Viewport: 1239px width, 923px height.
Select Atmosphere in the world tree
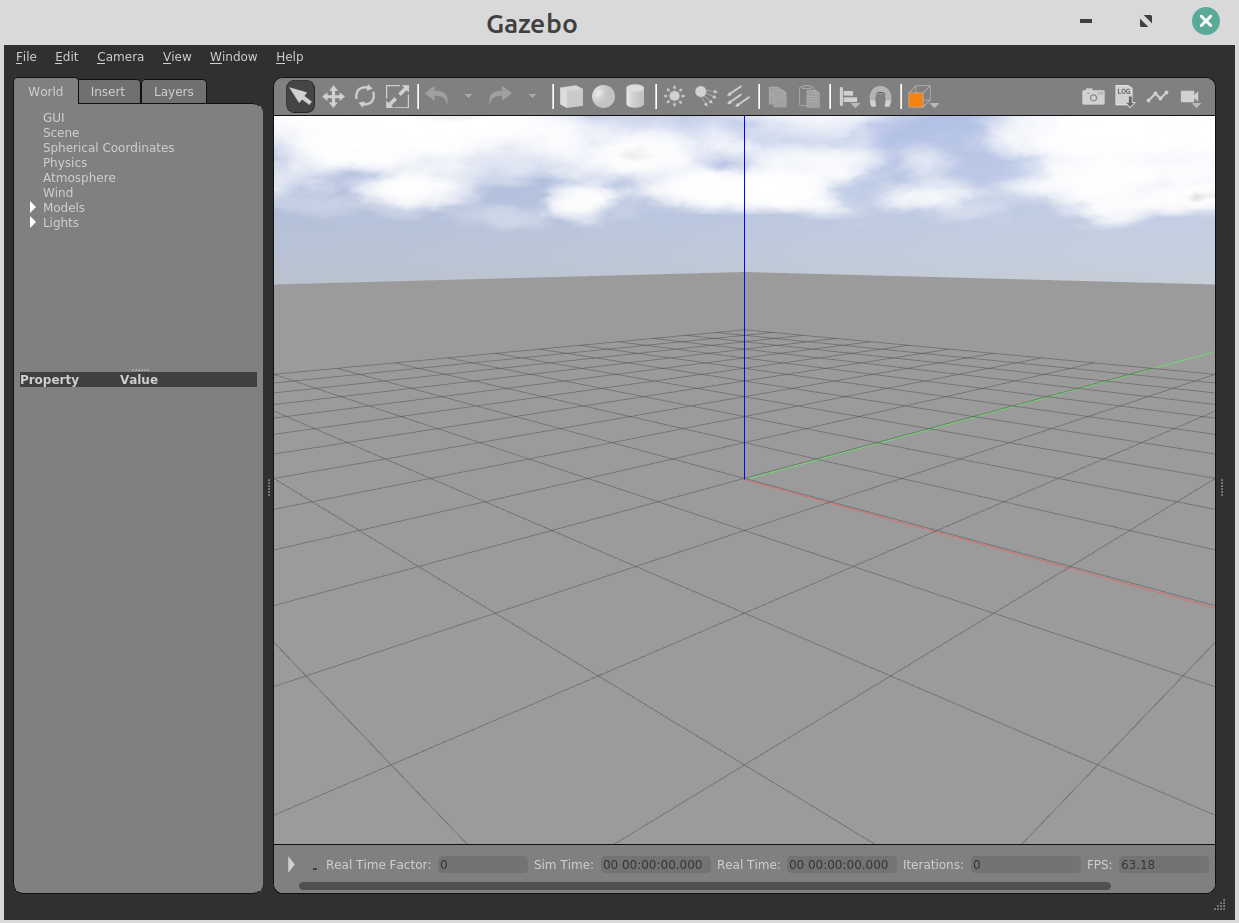coord(79,177)
